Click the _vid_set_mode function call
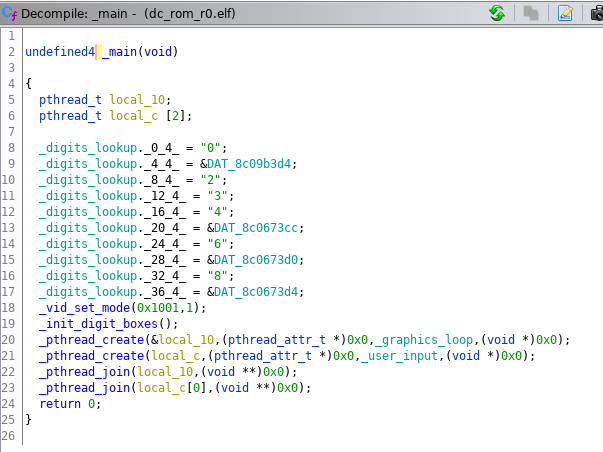The image size is (603, 452). pos(85,308)
